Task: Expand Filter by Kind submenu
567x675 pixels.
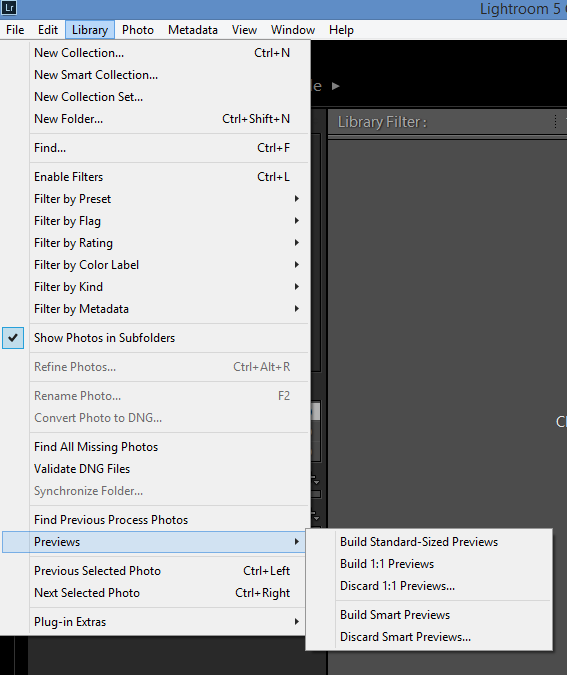Action: tap(155, 287)
